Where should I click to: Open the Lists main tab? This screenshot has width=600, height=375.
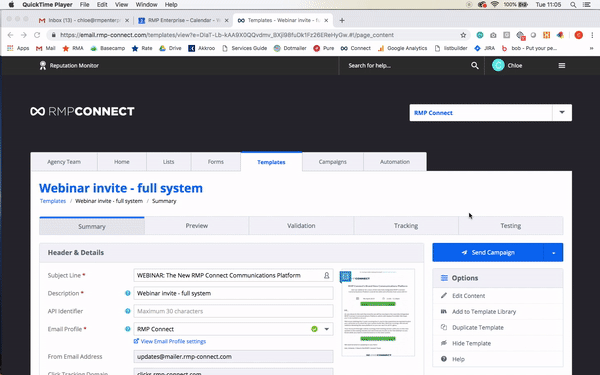[x=168, y=162]
